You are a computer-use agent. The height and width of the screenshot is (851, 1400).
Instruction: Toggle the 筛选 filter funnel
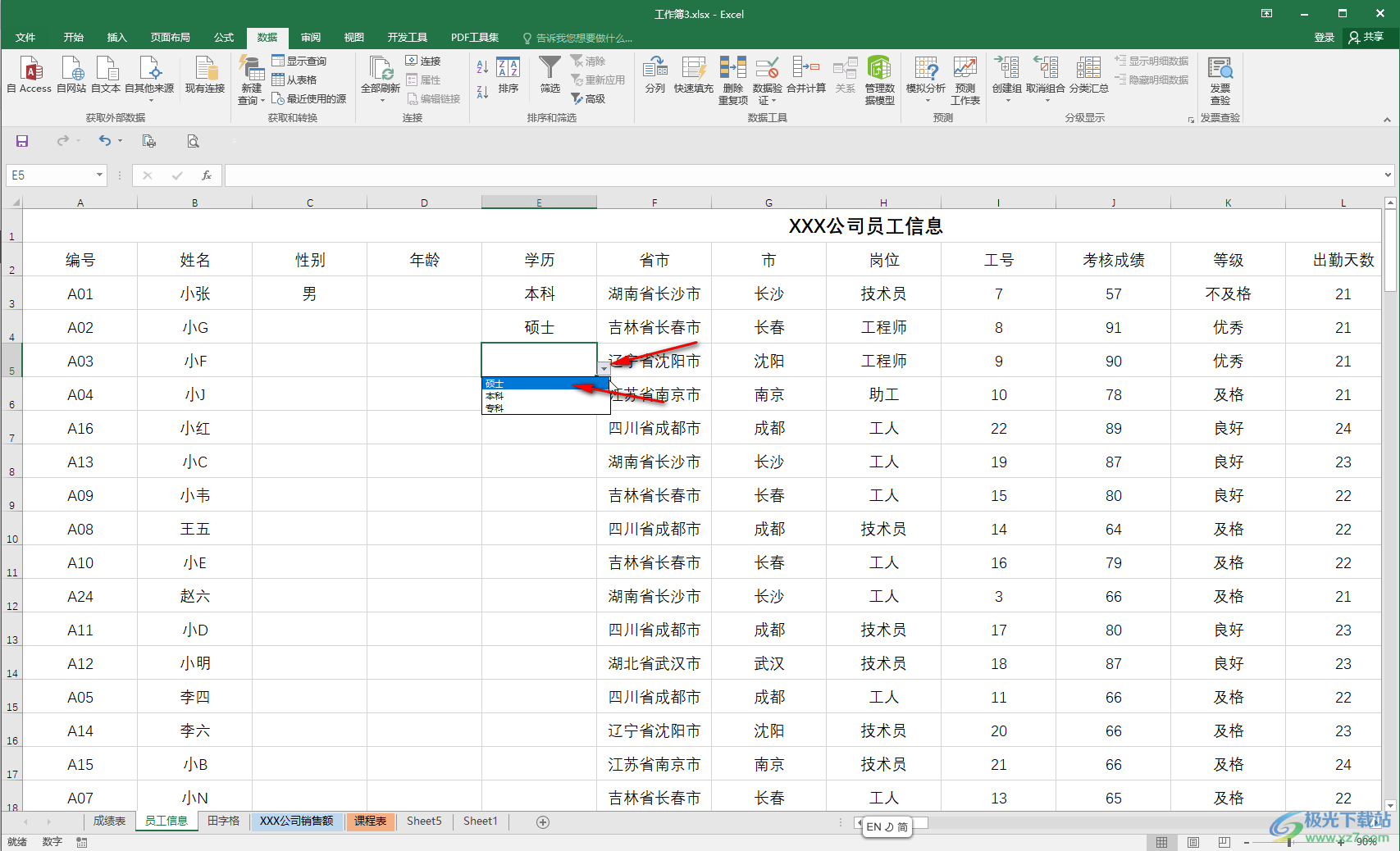pos(550,75)
